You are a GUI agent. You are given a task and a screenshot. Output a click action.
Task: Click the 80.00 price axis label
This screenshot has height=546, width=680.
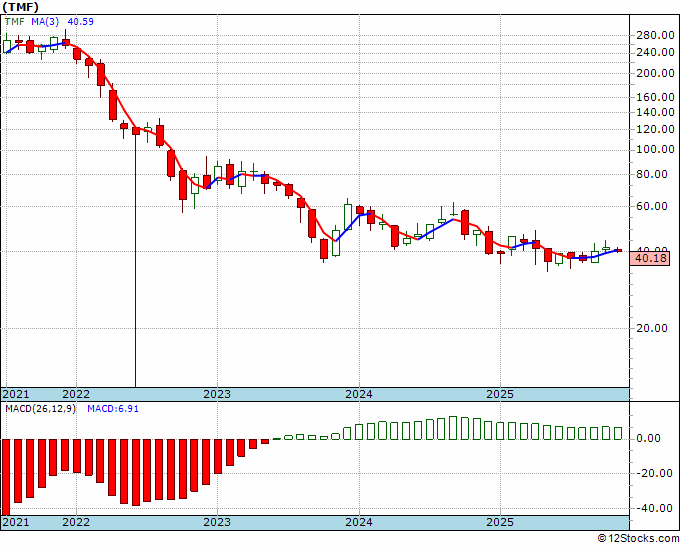[x=652, y=174]
